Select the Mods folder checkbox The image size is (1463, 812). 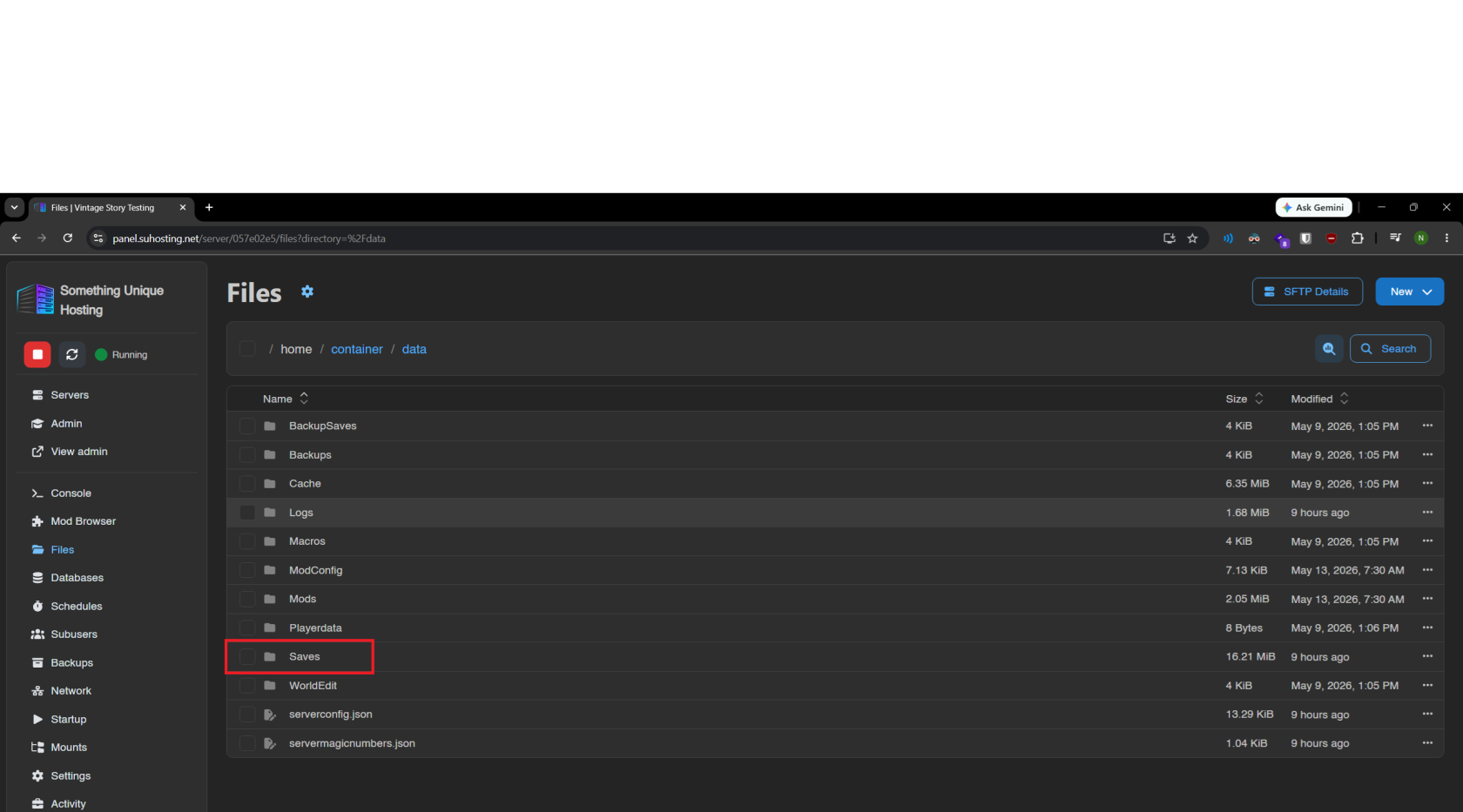[247, 599]
